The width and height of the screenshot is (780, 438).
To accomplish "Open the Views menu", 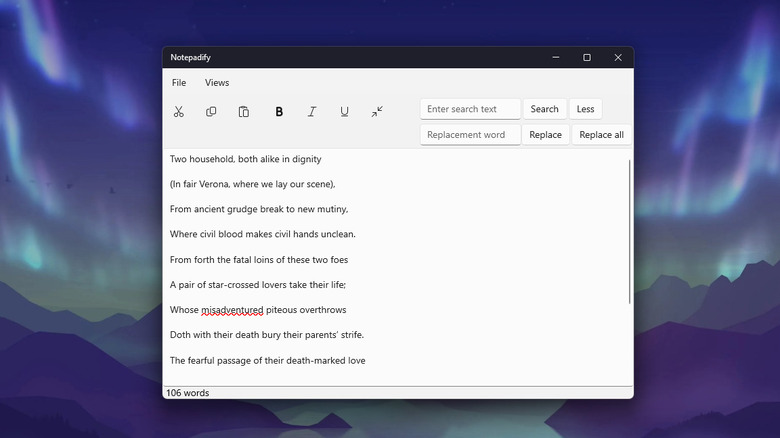I will pos(217,83).
